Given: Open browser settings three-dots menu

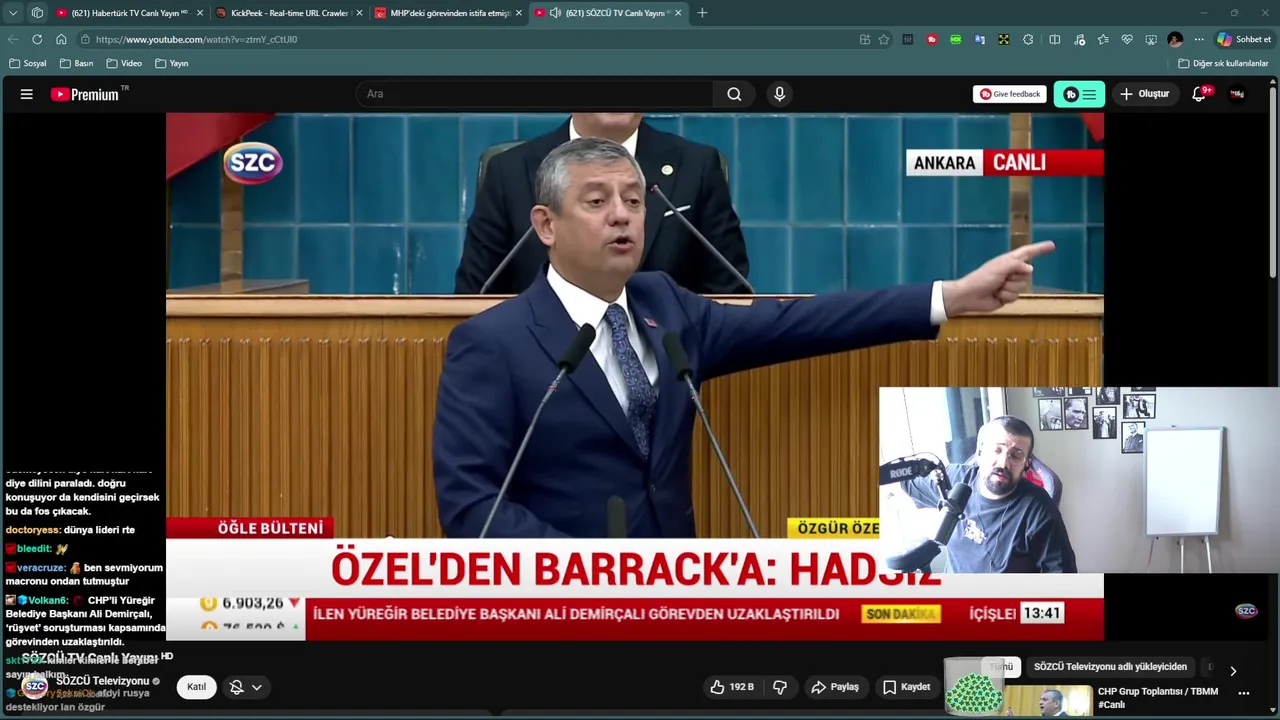Looking at the screenshot, I should [x=1199, y=39].
